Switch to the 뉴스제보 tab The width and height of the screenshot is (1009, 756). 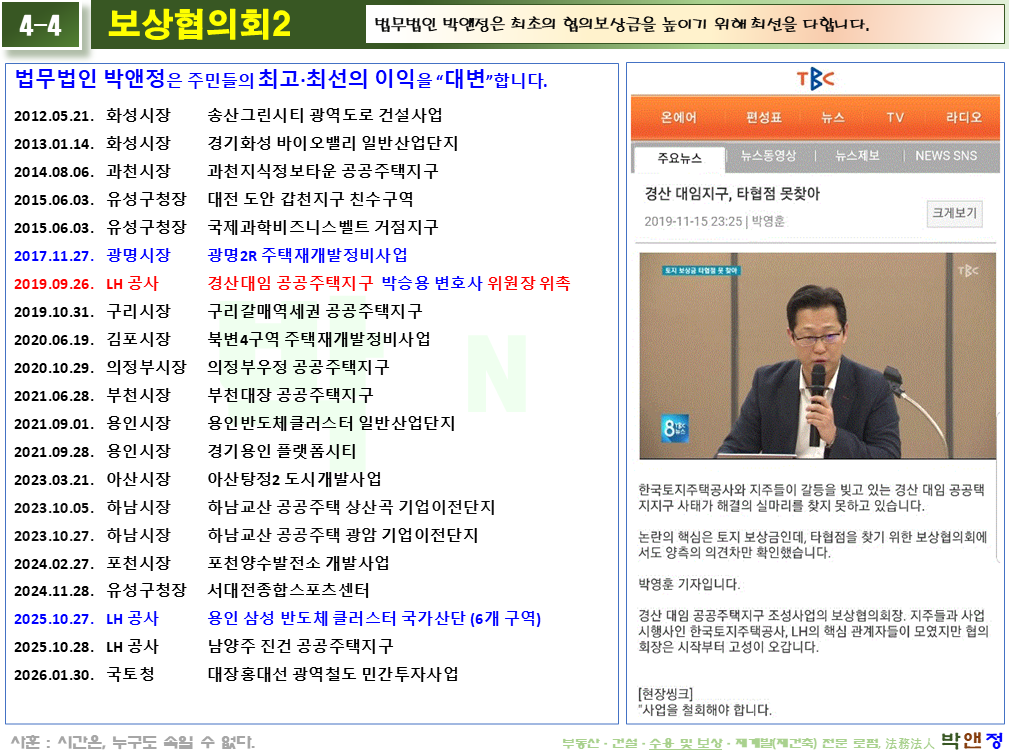tap(857, 156)
